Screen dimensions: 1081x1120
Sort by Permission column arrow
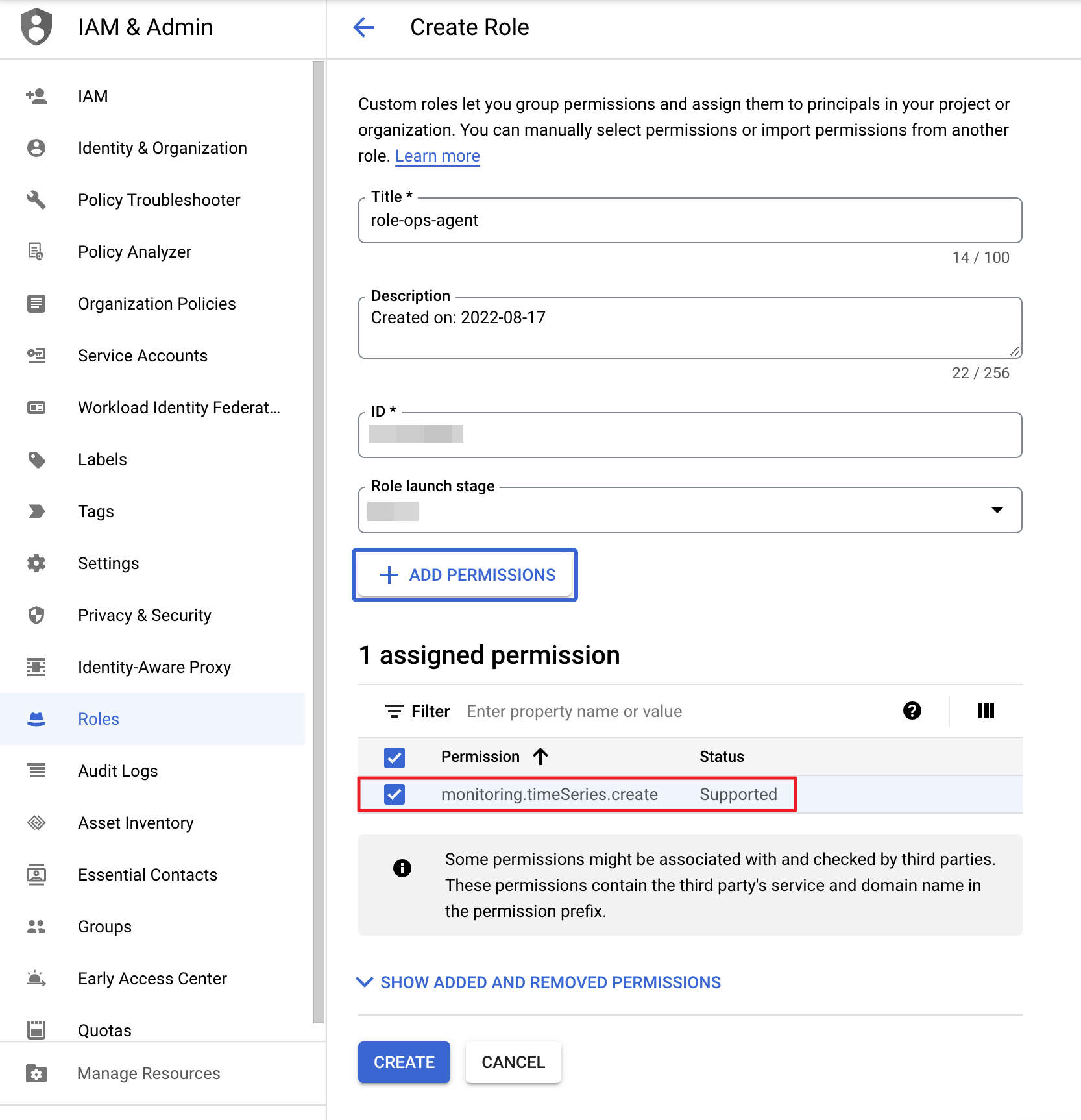[x=540, y=757]
